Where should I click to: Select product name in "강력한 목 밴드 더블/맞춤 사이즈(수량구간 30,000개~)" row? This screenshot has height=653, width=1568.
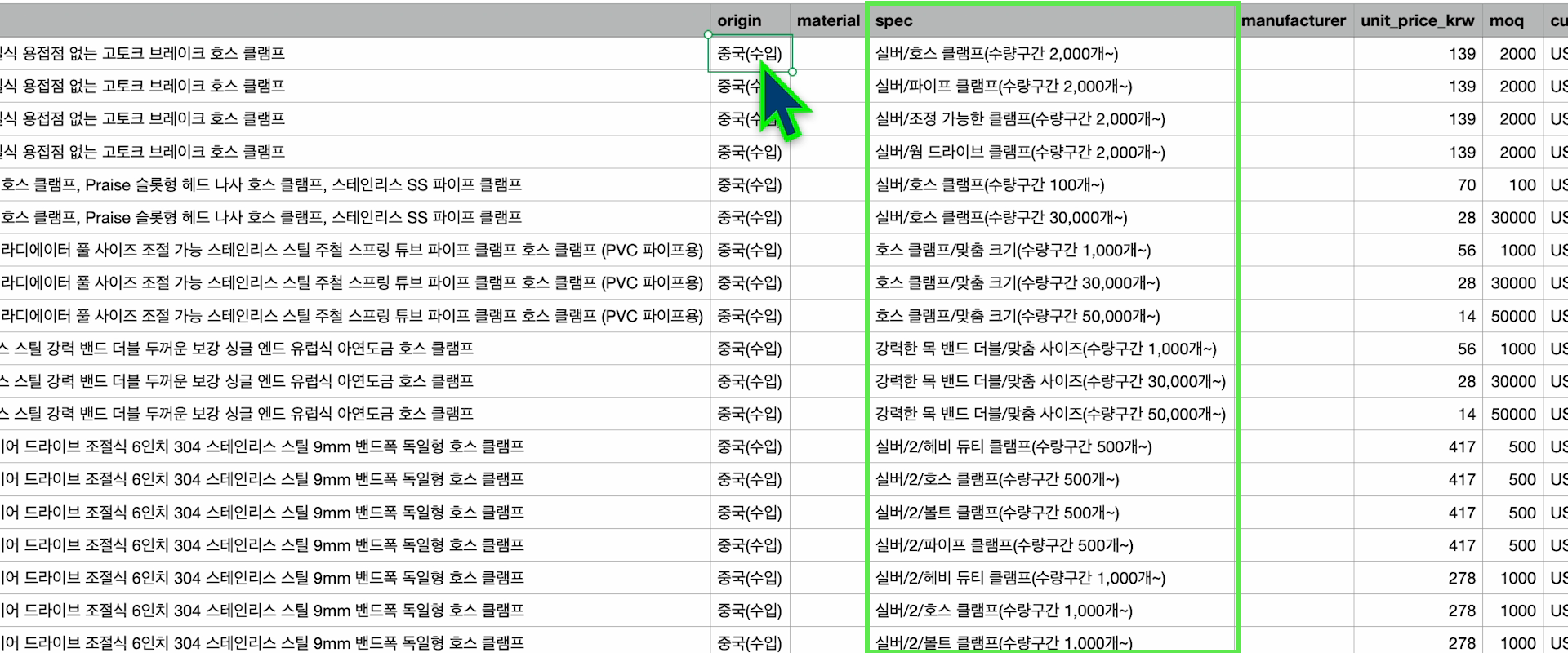[354, 381]
